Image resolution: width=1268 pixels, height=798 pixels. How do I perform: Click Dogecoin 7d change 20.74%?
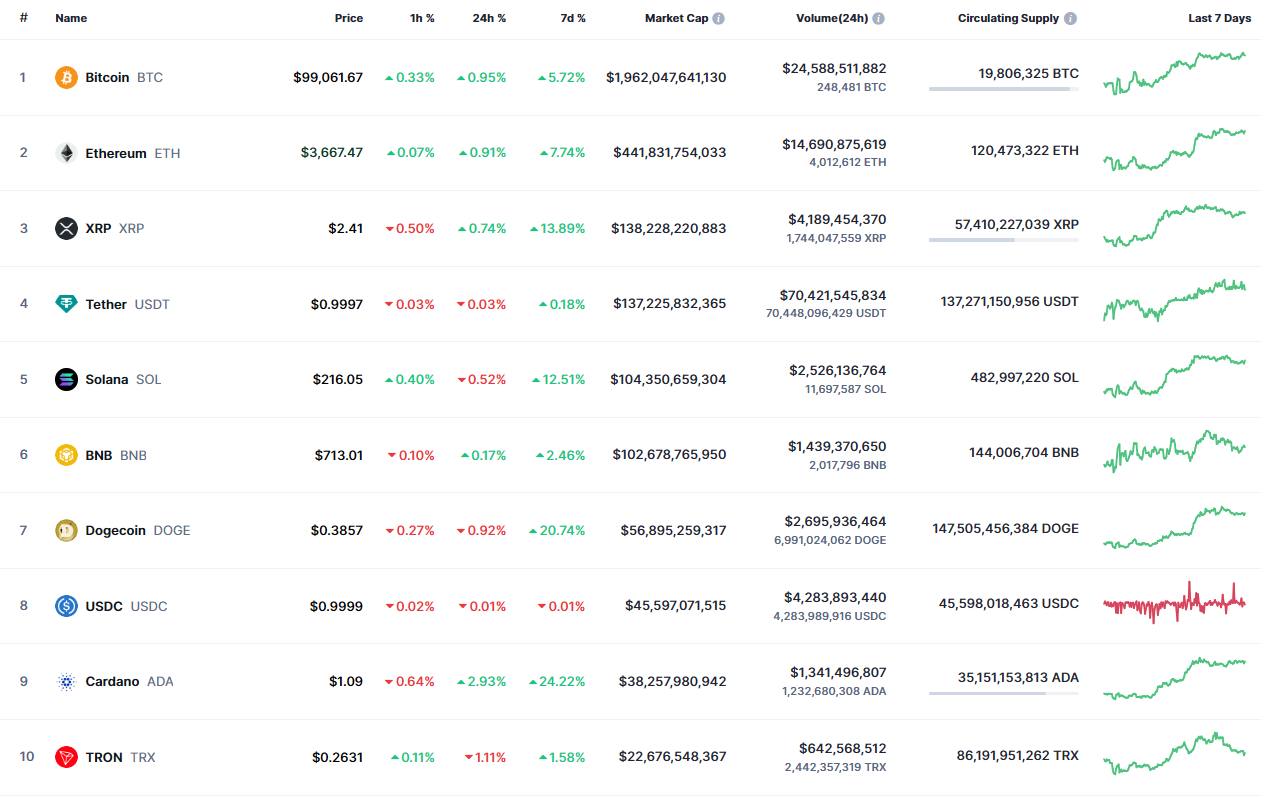557,530
